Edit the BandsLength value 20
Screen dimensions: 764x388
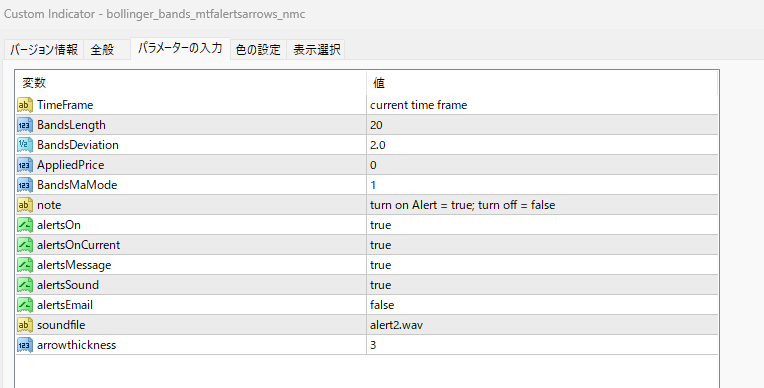point(542,125)
